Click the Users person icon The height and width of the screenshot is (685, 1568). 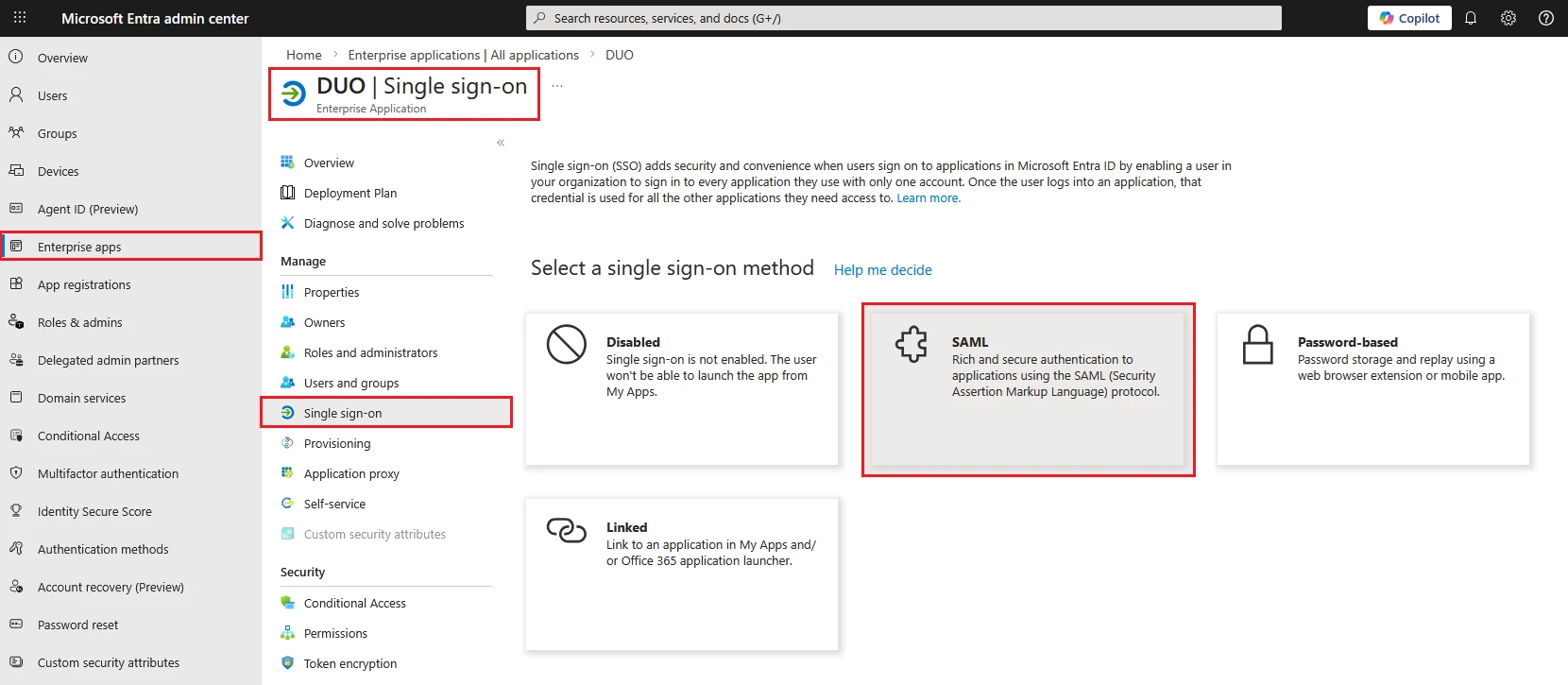point(16,94)
